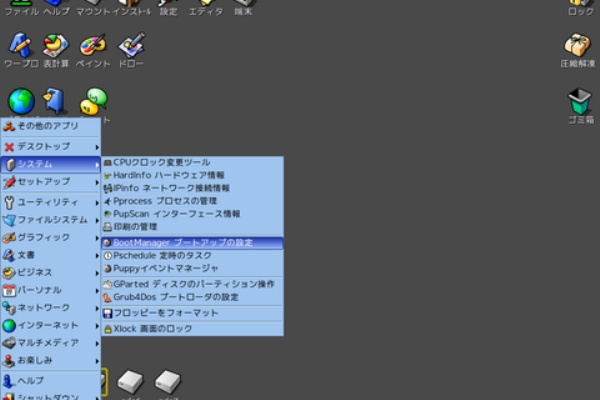This screenshot has width=600, height=400.
Task: Choose フロッピーをフォーマット
Action: [192, 313]
